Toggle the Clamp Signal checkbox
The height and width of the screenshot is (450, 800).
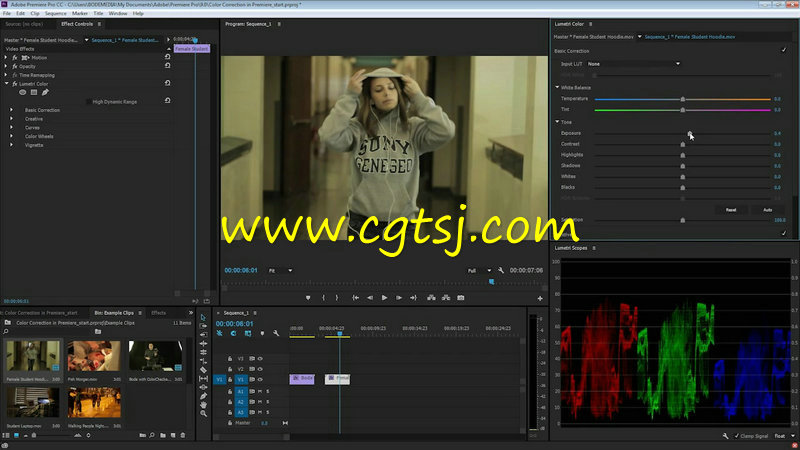(x=736, y=436)
